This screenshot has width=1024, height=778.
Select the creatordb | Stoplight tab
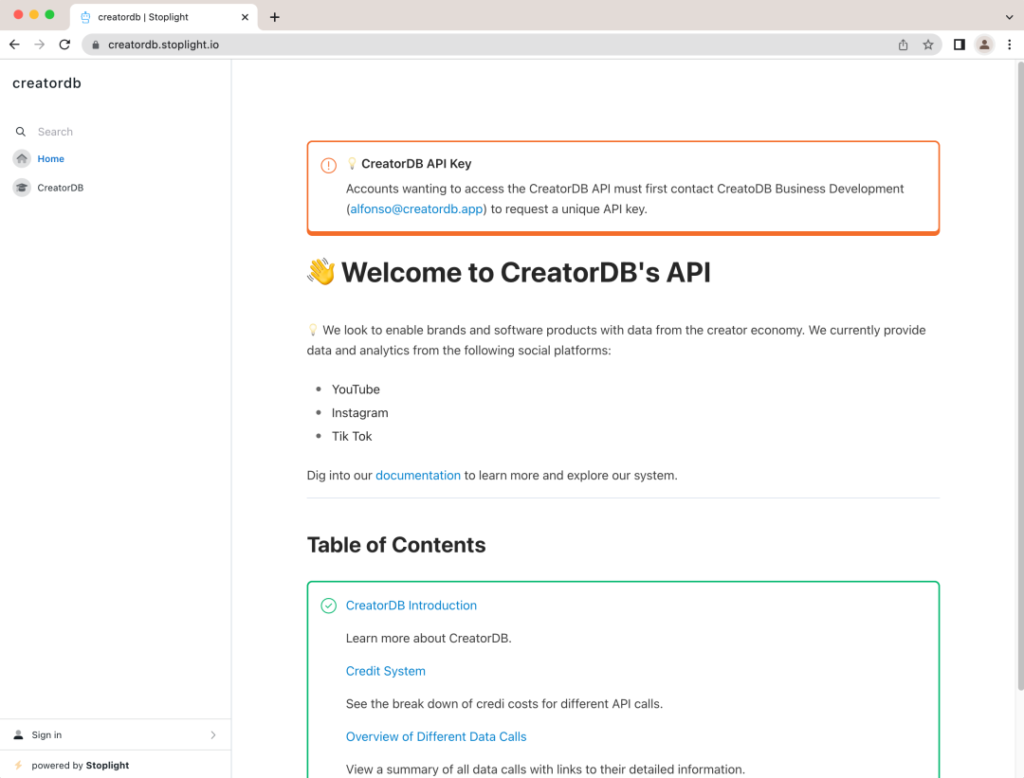(163, 17)
